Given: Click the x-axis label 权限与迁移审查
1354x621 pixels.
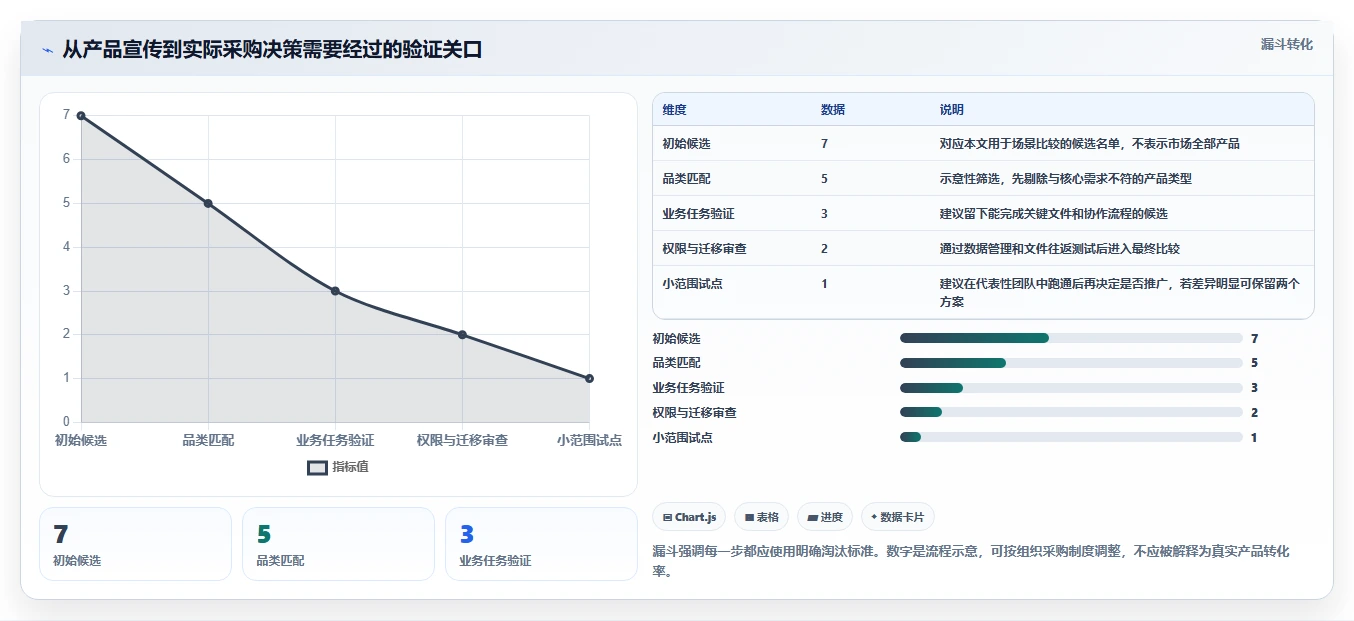Looking at the screenshot, I should tap(462, 440).
